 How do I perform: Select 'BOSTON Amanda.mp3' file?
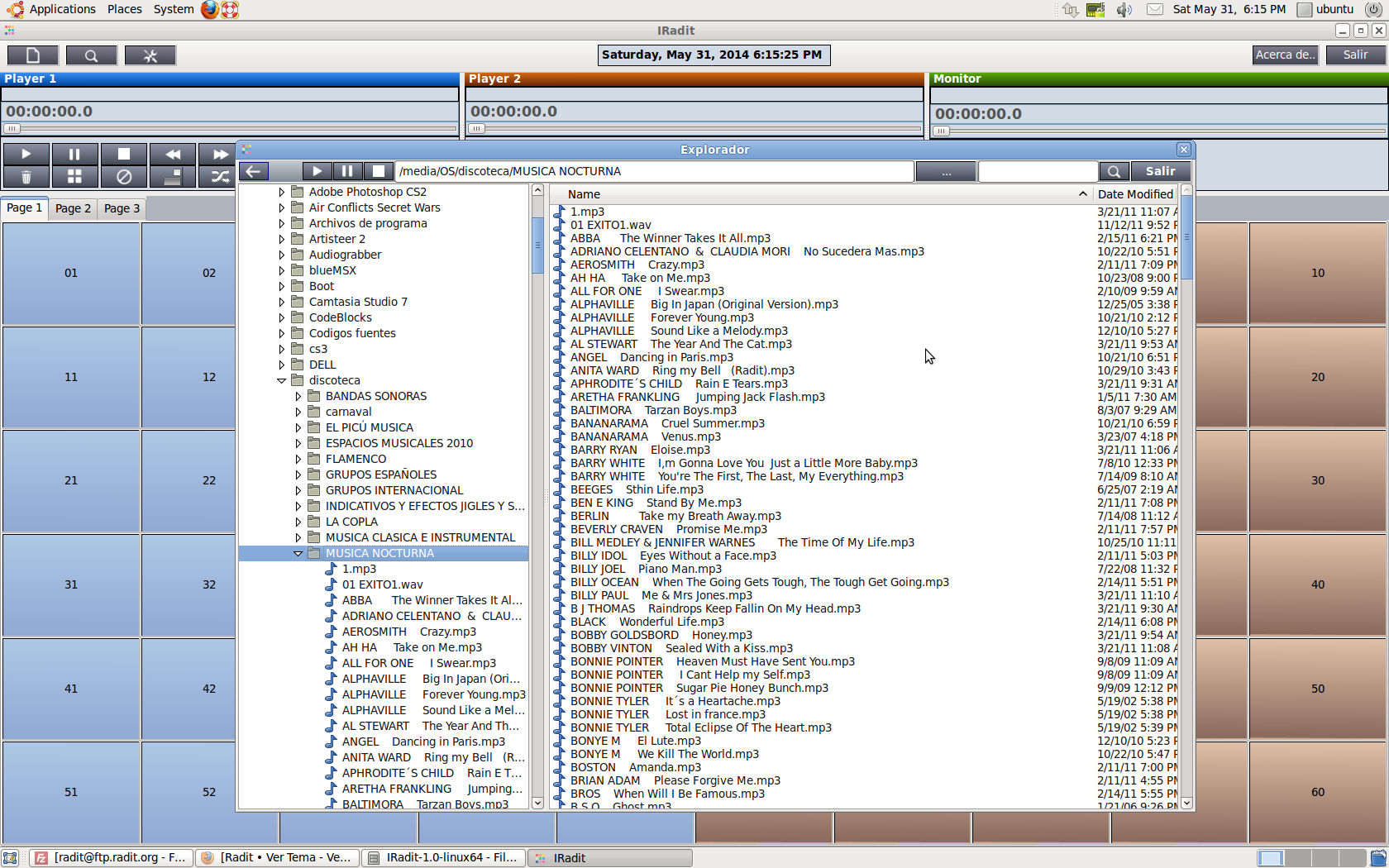point(635,767)
